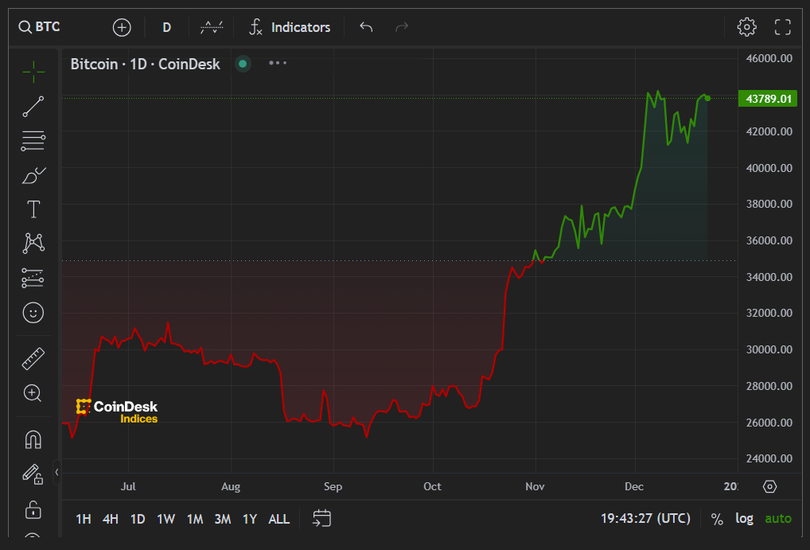This screenshot has width=810, height=550.
Task: Select the crosshair cursor tool
Action: pyautogui.click(x=33, y=70)
